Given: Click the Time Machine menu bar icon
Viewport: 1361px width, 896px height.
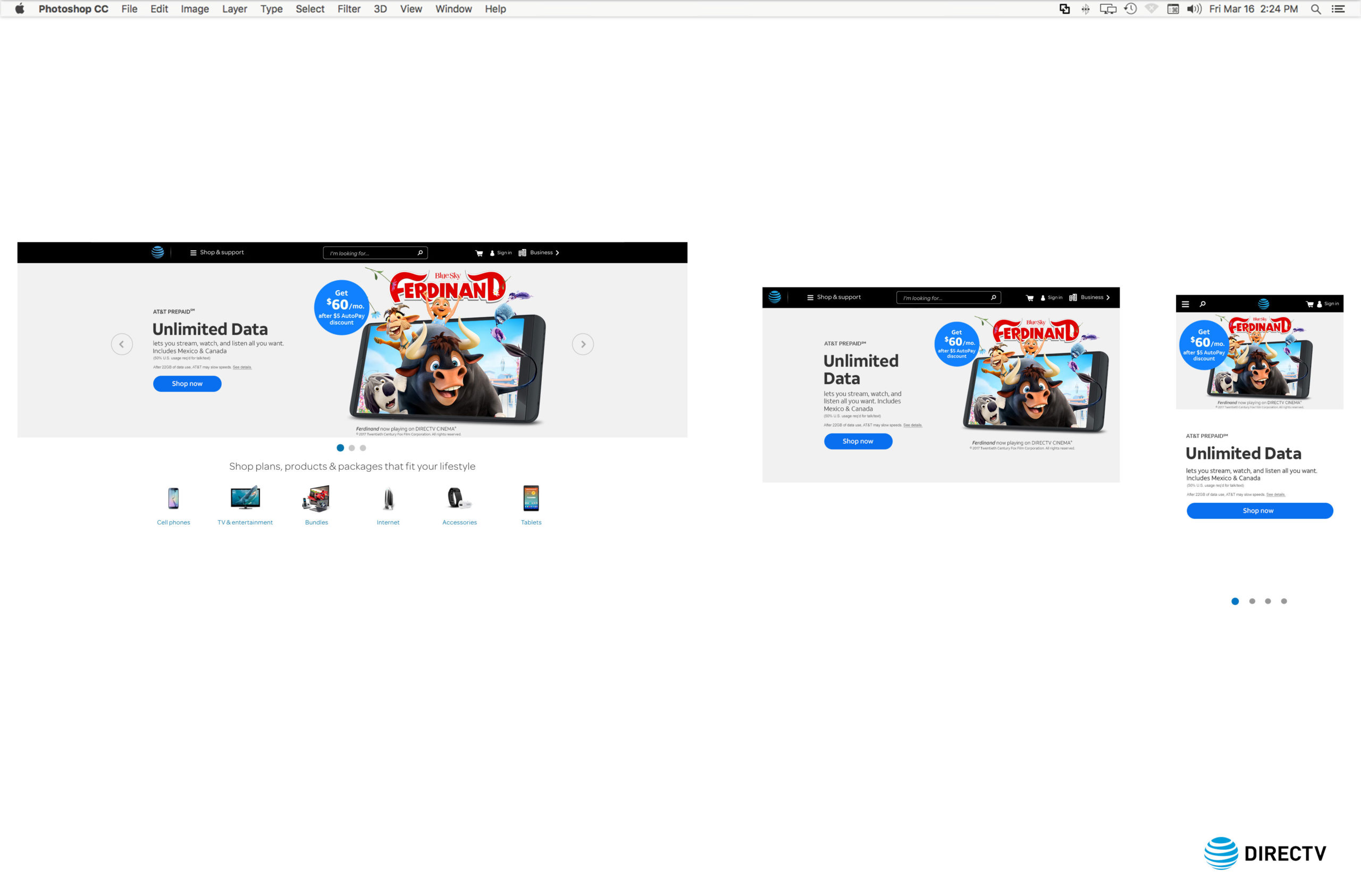Looking at the screenshot, I should tap(1130, 9).
